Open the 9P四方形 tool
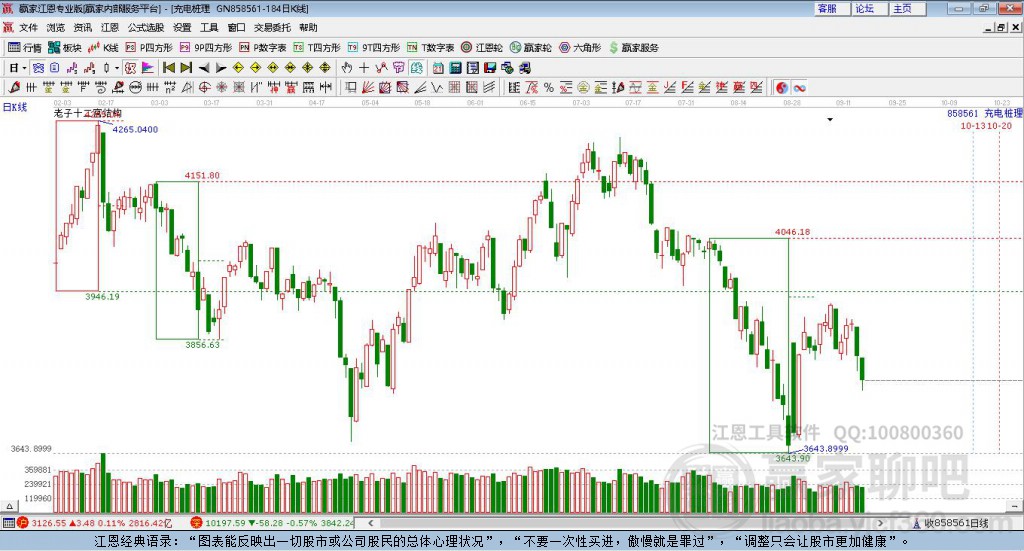Viewport: 1024px width, 551px height. (x=205, y=48)
